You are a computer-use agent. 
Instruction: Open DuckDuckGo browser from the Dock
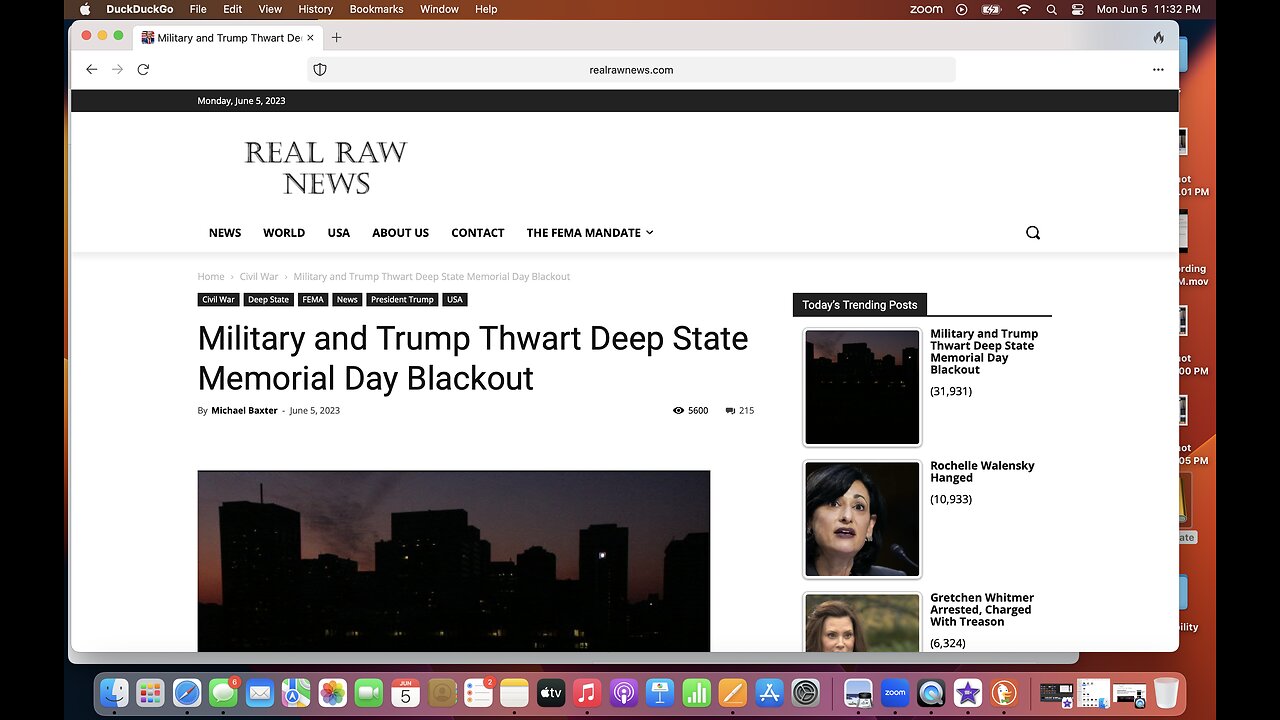pyautogui.click(x=1003, y=692)
